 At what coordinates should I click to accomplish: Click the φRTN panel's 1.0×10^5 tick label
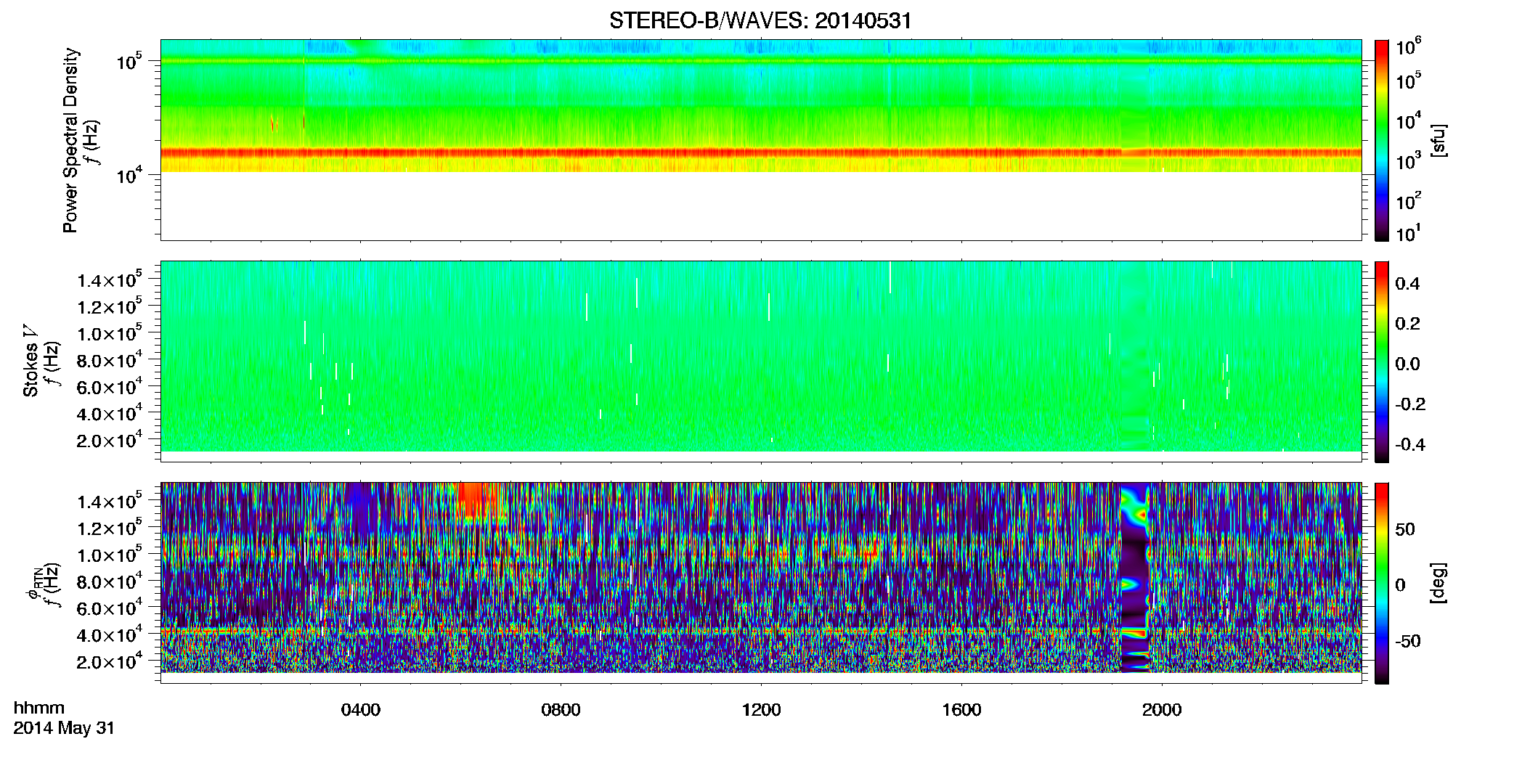[110, 553]
